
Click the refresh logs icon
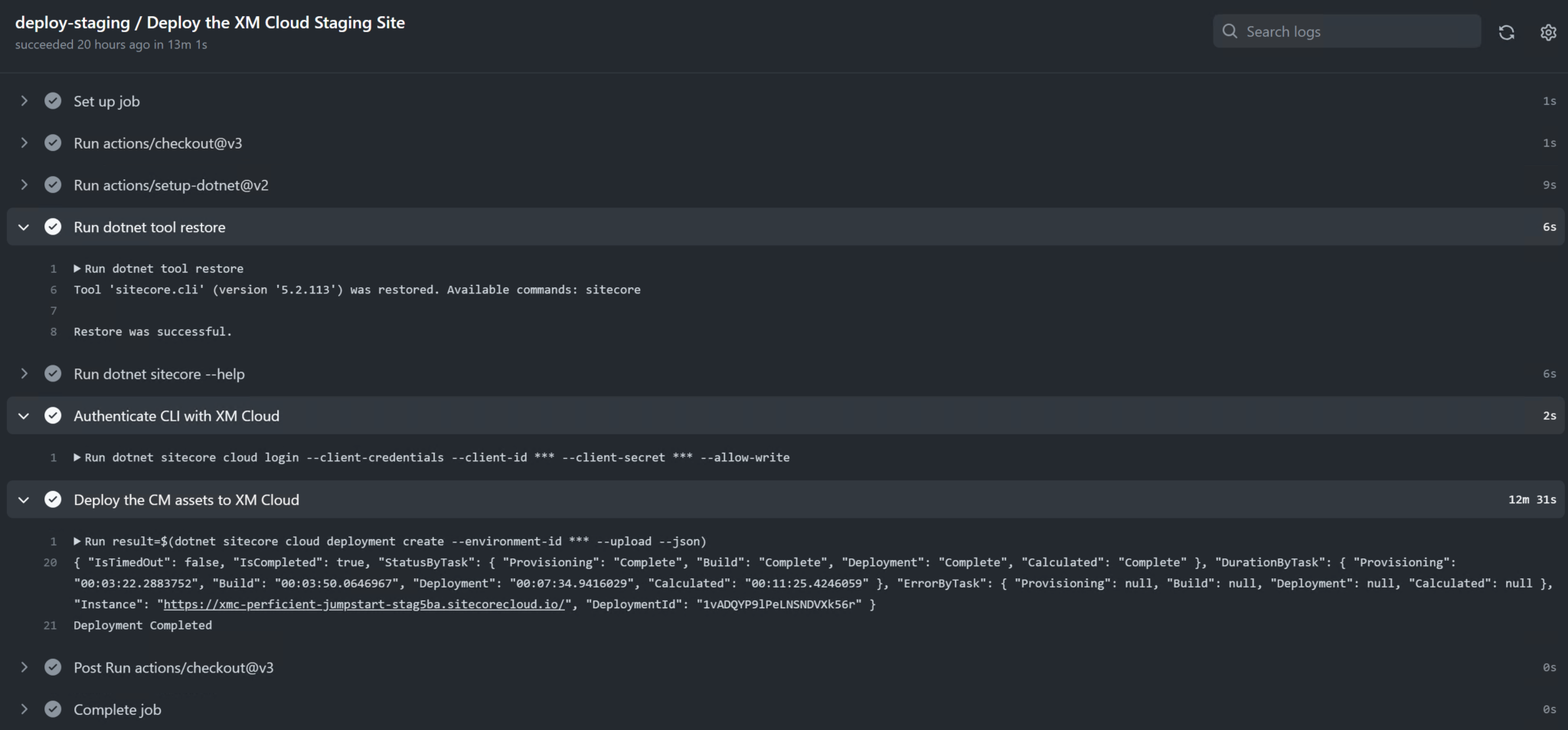(1508, 31)
